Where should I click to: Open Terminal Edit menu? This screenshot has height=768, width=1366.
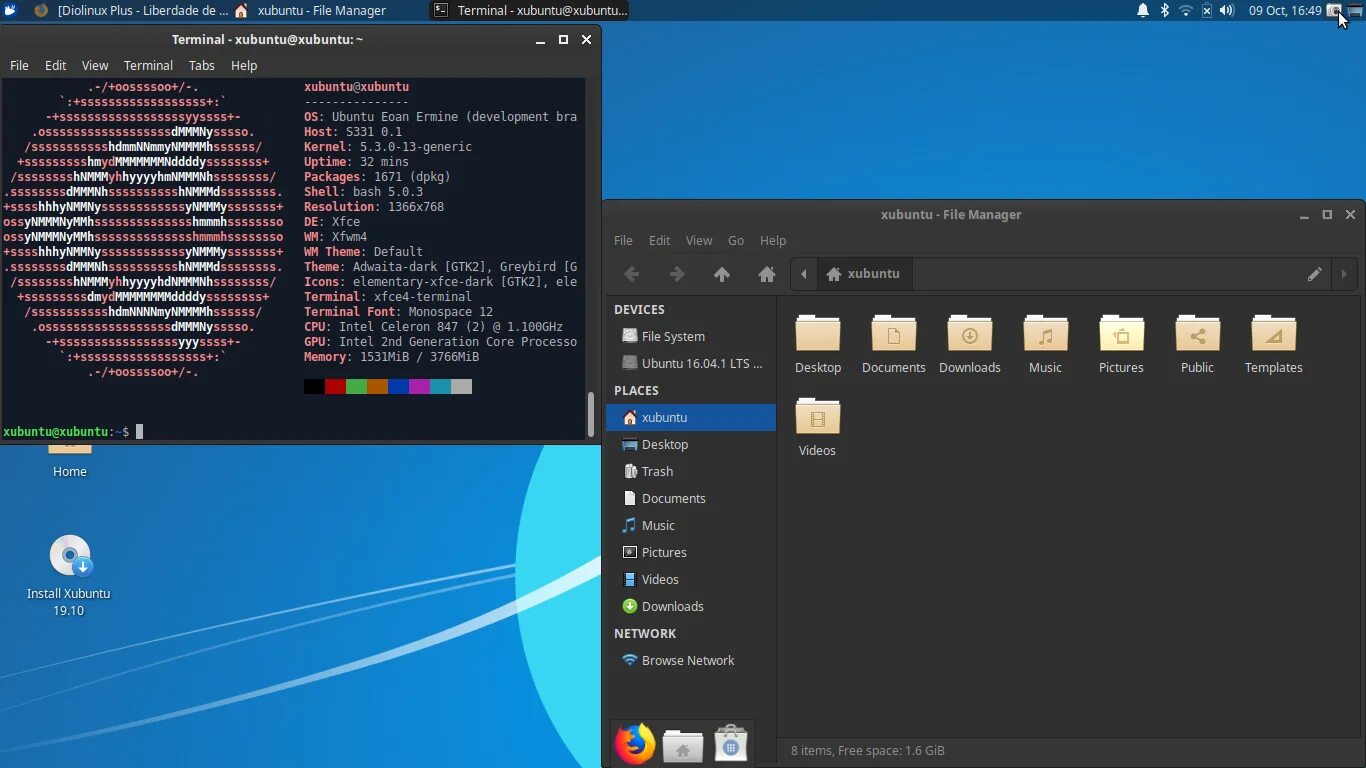coord(55,65)
